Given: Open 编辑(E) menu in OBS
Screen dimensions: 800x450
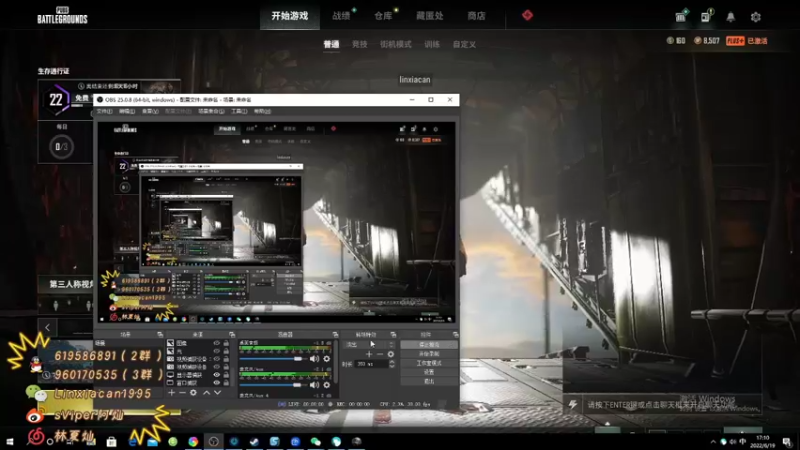Looking at the screenshot, I should 127,111.
